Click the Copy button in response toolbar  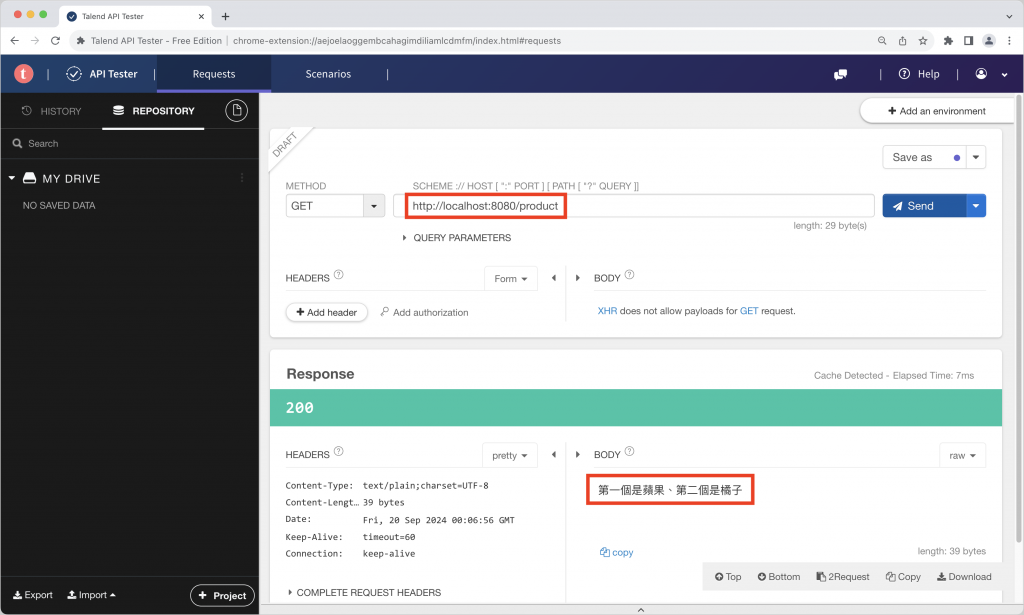(903, 576)
